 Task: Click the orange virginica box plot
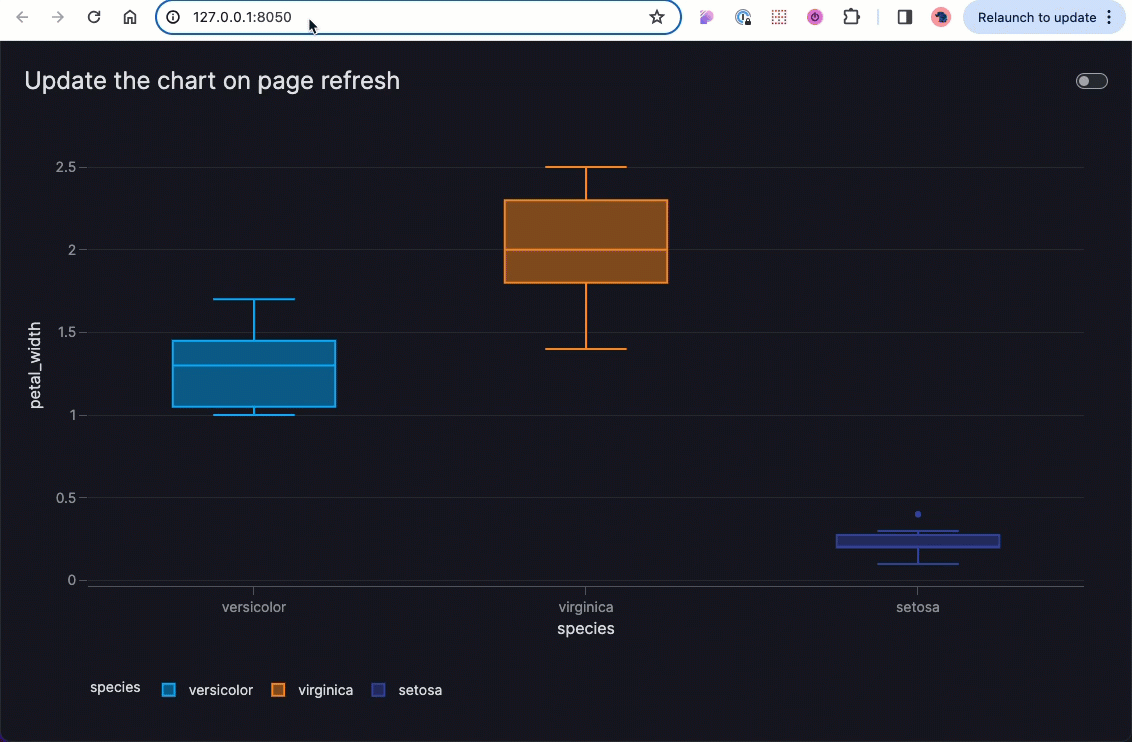click(x=586, y=241)
